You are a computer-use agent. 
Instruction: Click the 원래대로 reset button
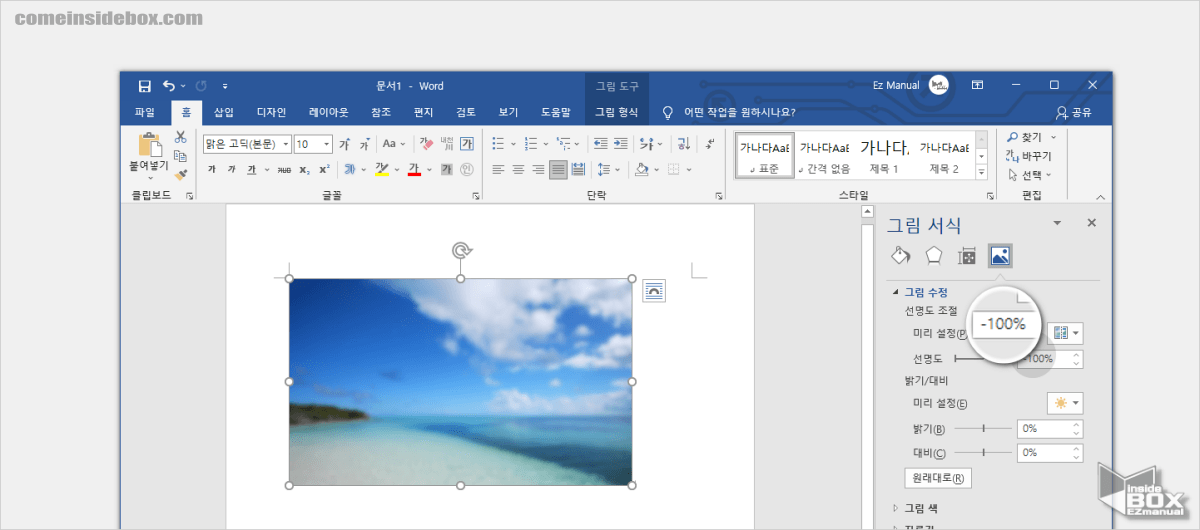tap(937, 478)
